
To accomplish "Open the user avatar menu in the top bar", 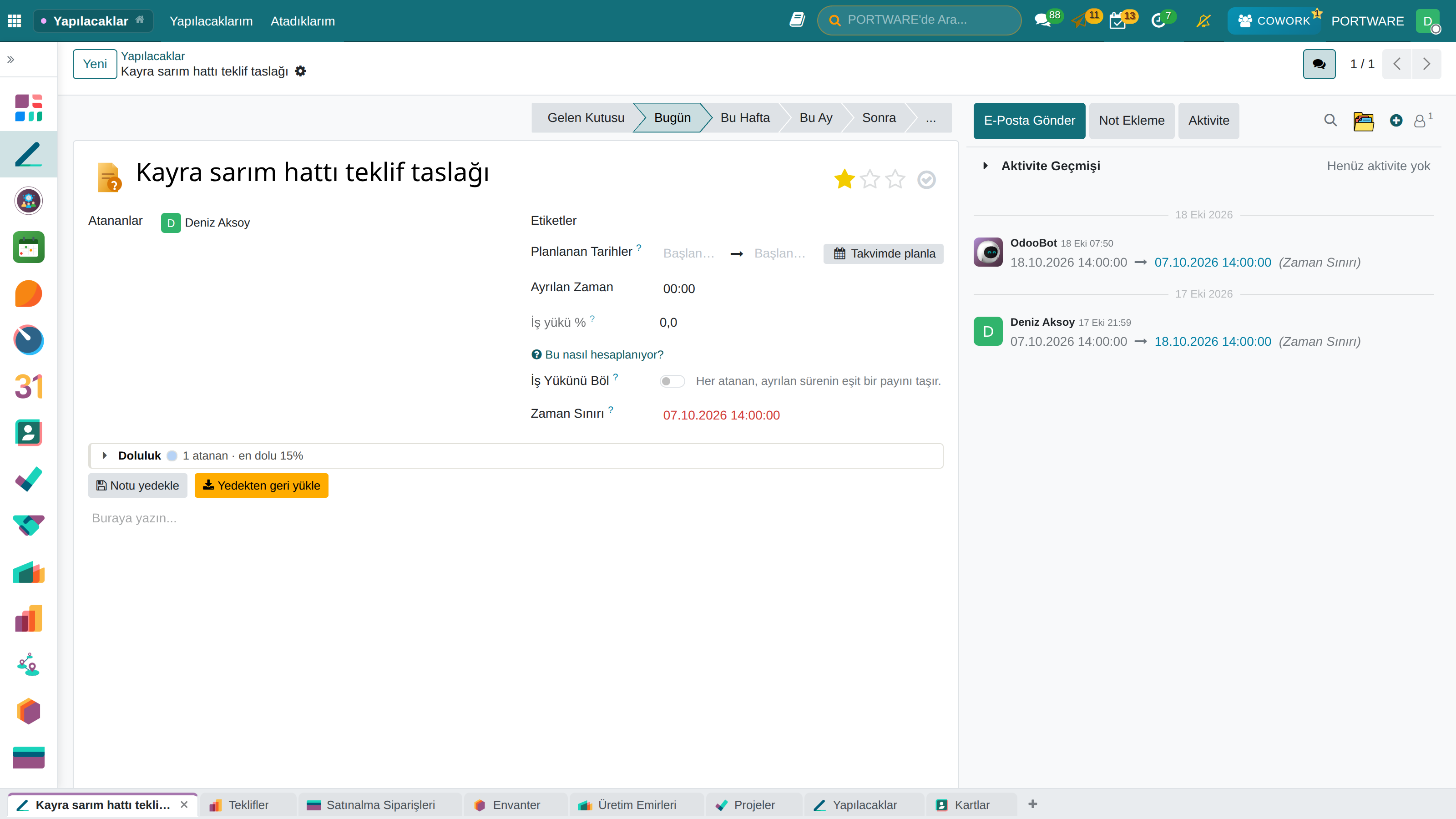I will click(1428, 21).
